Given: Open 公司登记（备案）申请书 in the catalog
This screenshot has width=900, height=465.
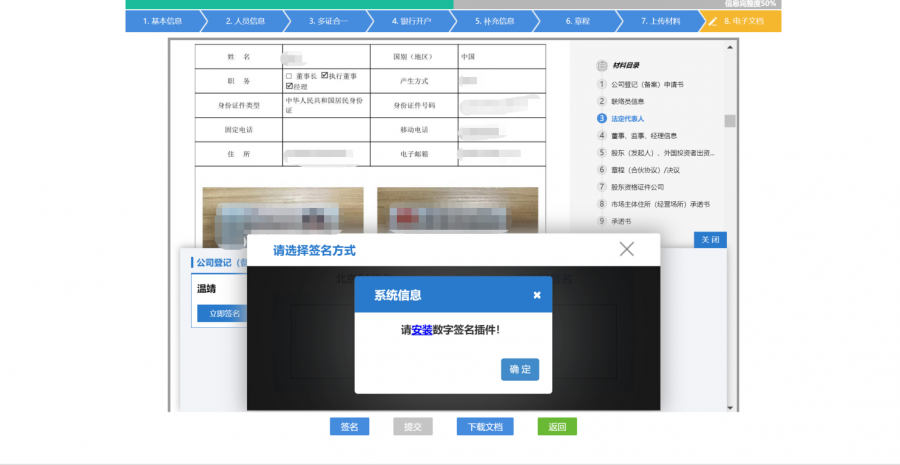Looking at the screenshot, I should click(647, 84).
